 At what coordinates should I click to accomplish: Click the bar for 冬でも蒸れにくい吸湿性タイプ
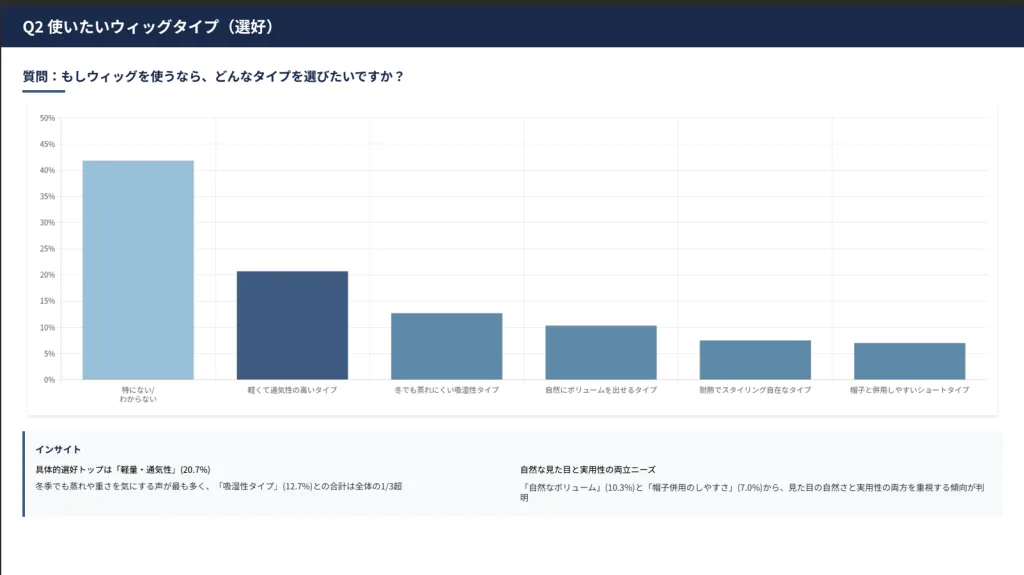(x=446, y=346)
